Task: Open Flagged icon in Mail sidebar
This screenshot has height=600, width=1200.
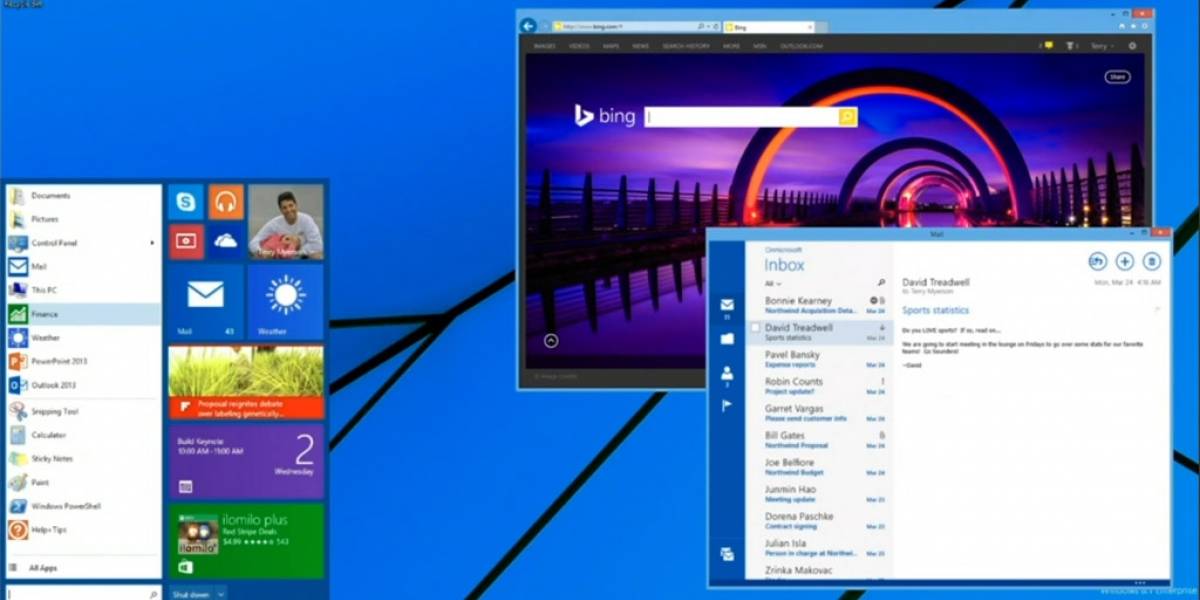Action: pos(727,405)
